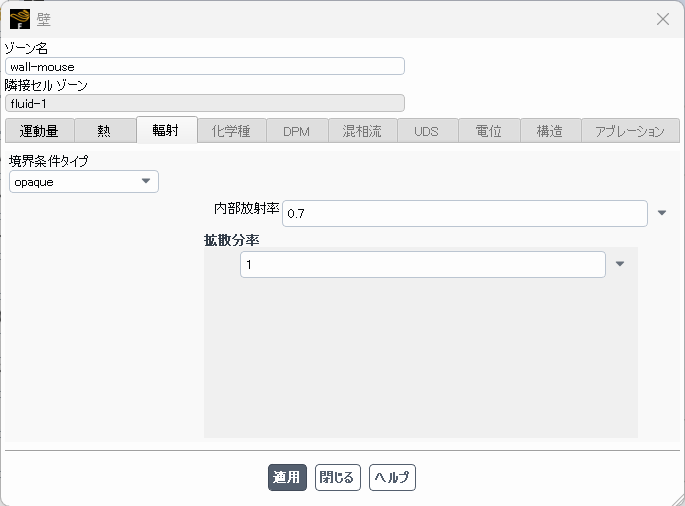This screenshot has height=506, width=685.
Task: Open the 化学種 tab
Action: tap(231, 131)
